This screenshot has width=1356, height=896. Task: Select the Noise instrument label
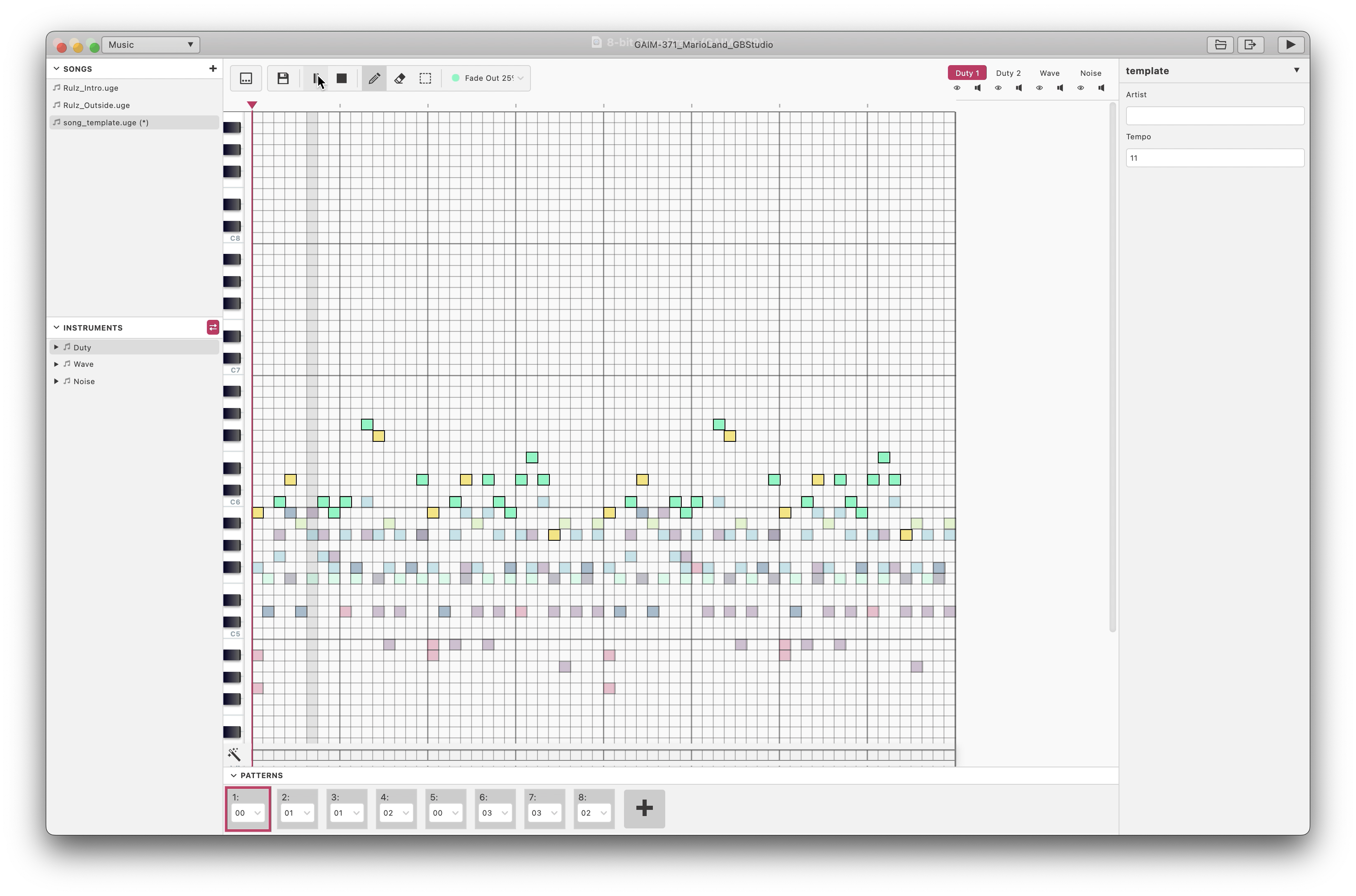[x=84, y=381]
